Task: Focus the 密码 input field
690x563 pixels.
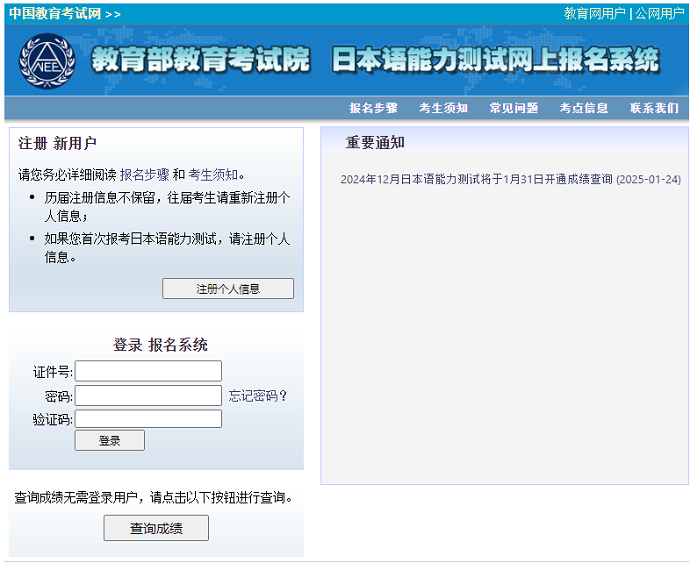Action: point(148,395)
